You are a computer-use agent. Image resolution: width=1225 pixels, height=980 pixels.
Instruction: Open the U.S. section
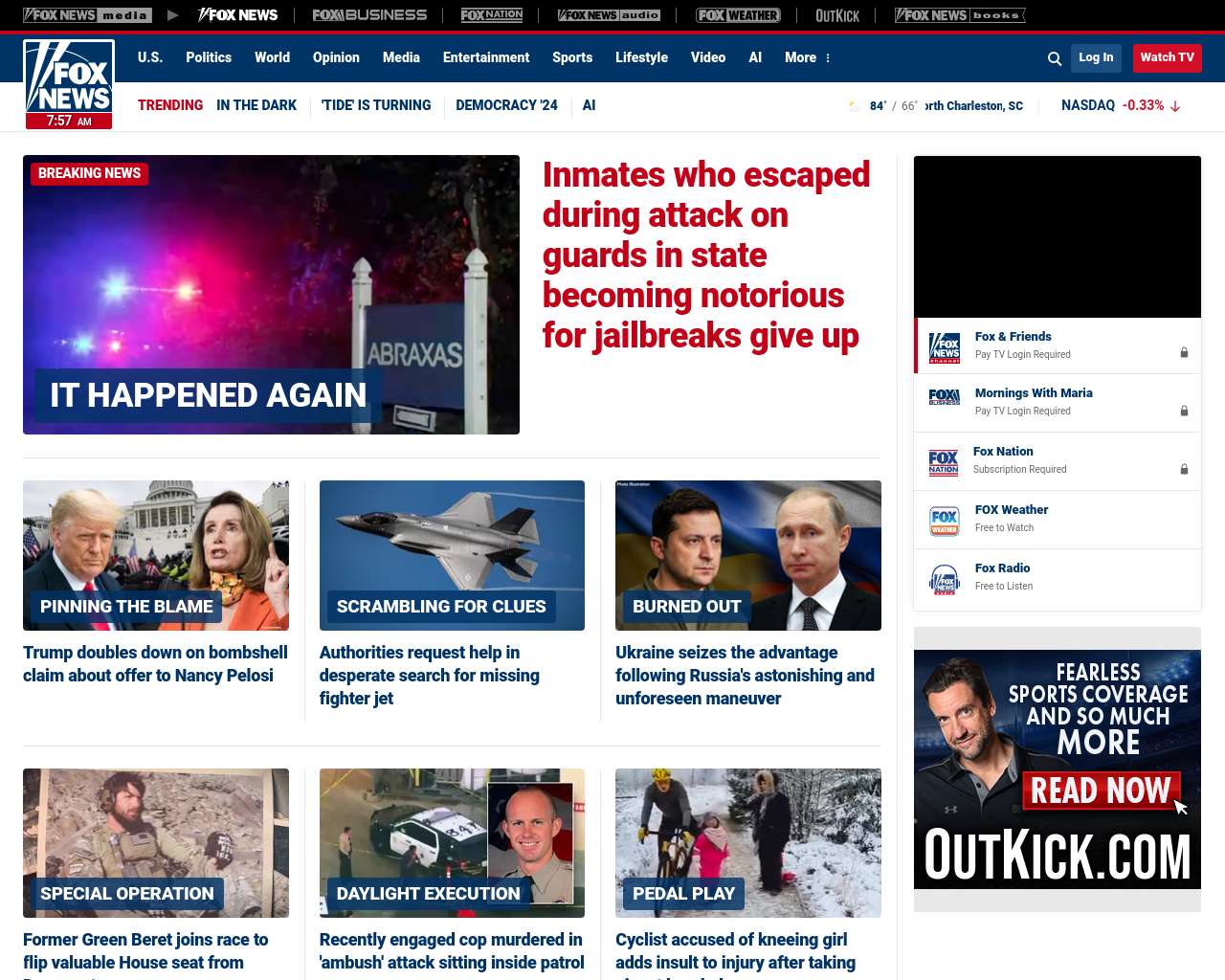click(x=150, y=57)
